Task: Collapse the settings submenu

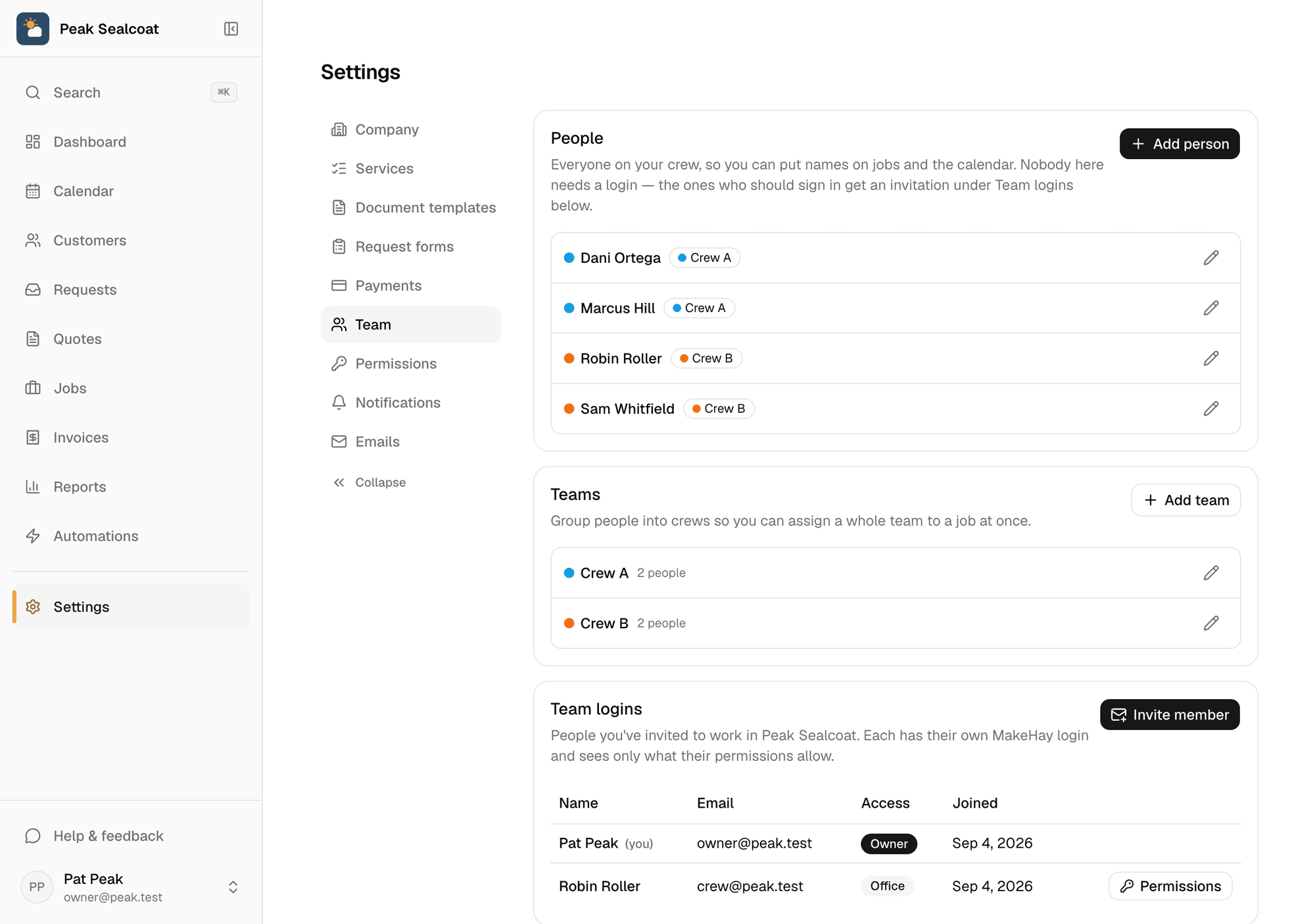Action: [x=369, y=482]
